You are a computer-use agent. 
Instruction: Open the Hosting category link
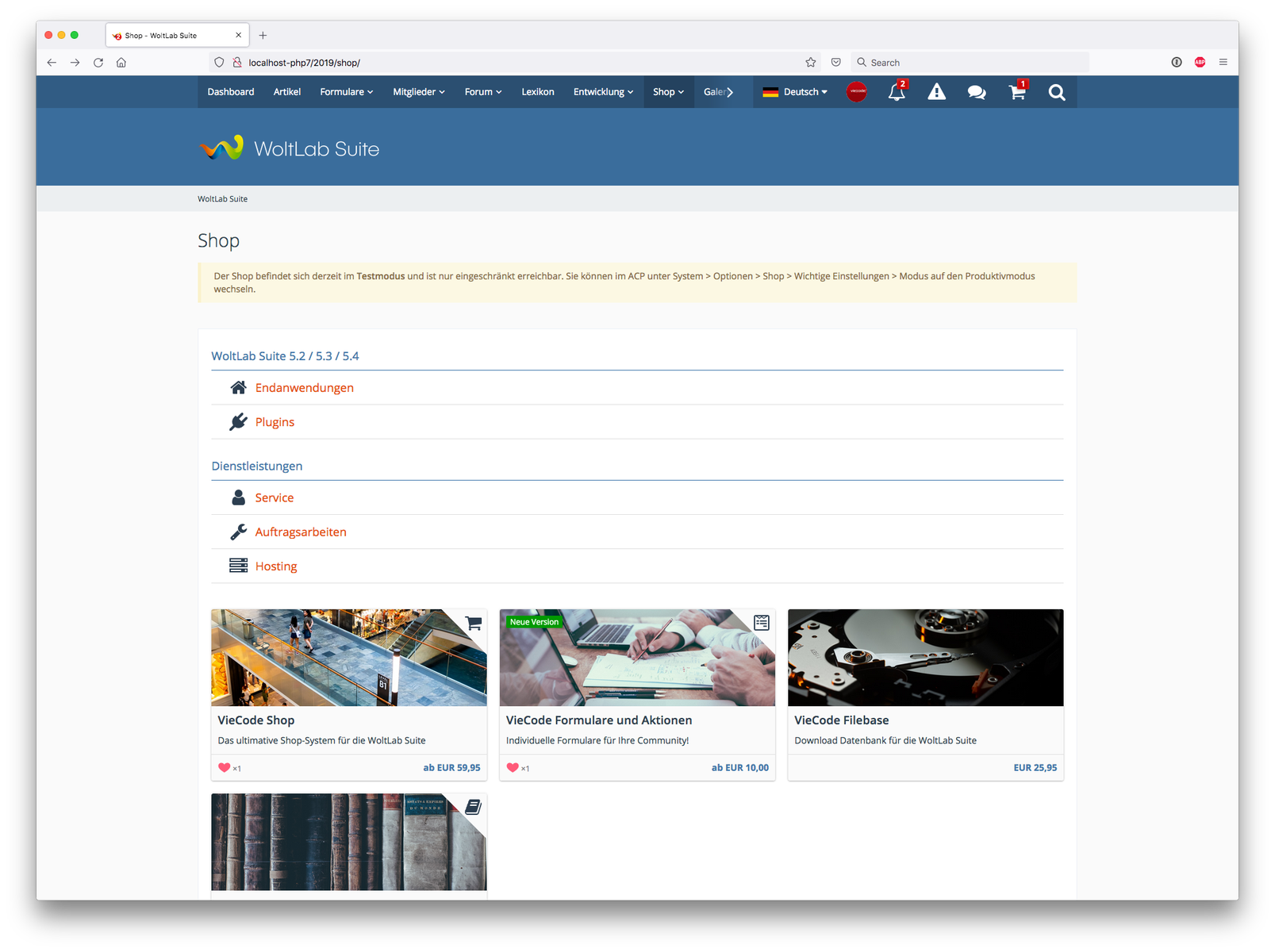(276, 566)
